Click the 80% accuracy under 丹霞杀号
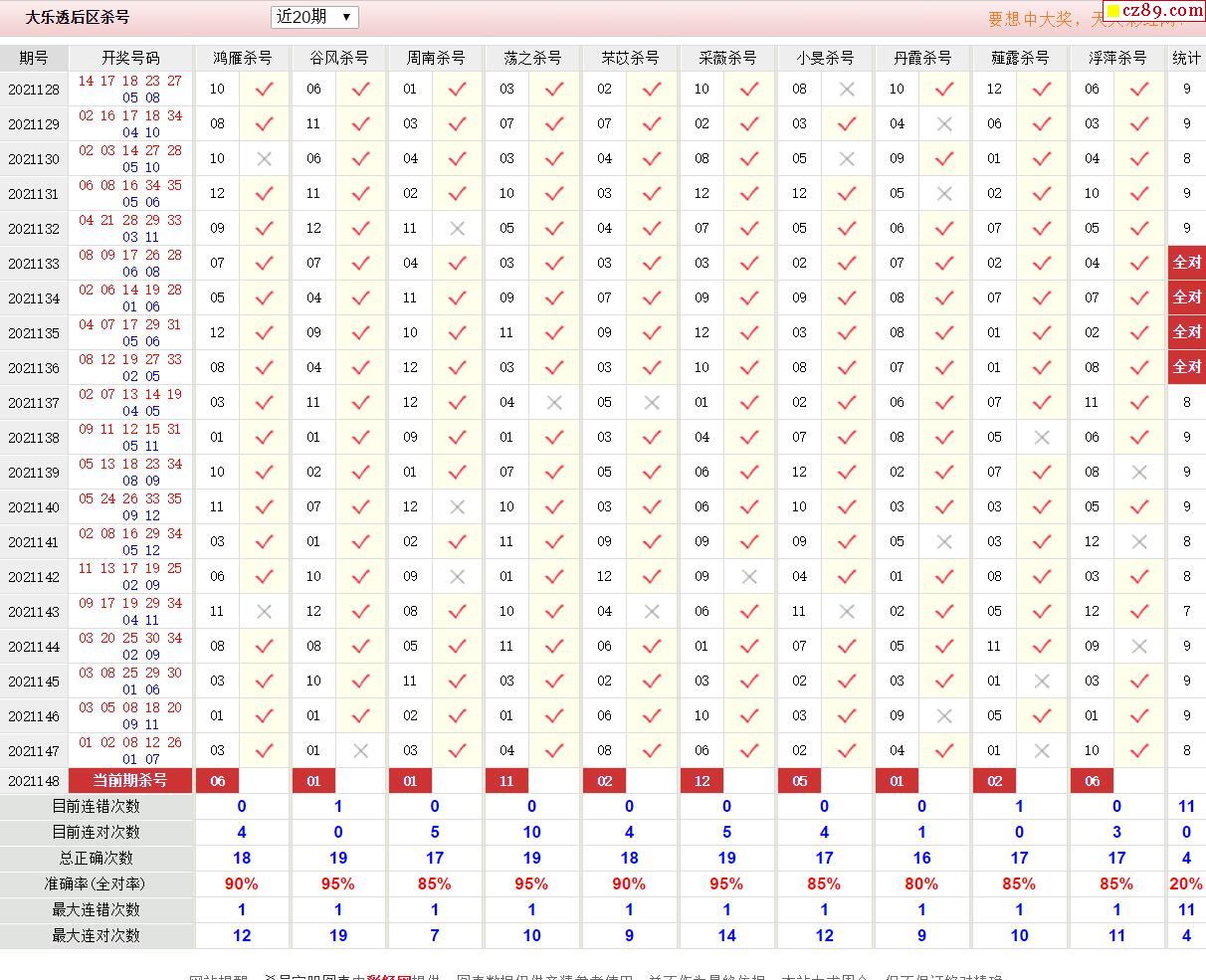The width and height of the screenshot is (1206, 980). point(921,883)
